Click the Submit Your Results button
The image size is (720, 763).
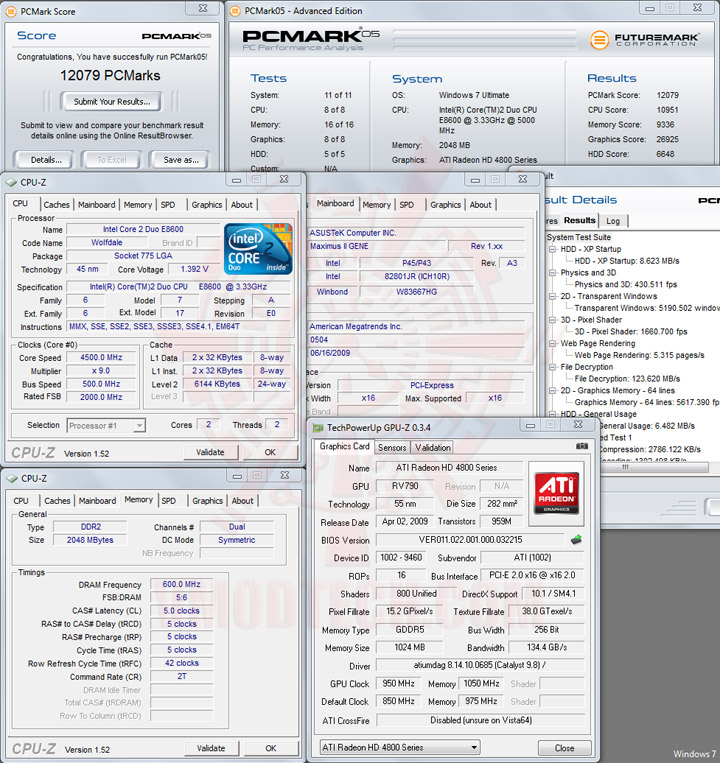pyautogui.click(x=111, y=102)
